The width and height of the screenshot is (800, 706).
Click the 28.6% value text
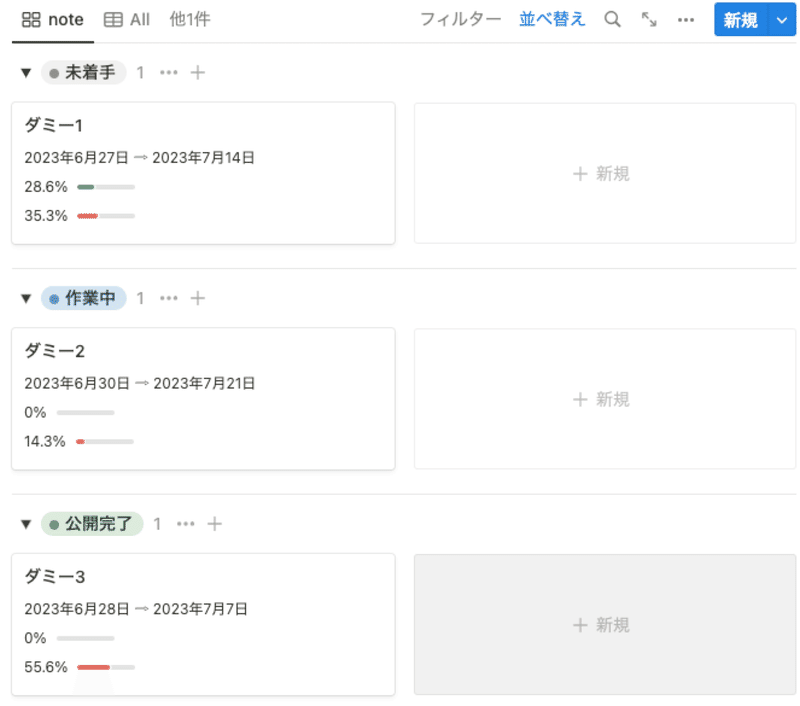tap(46, 187)
